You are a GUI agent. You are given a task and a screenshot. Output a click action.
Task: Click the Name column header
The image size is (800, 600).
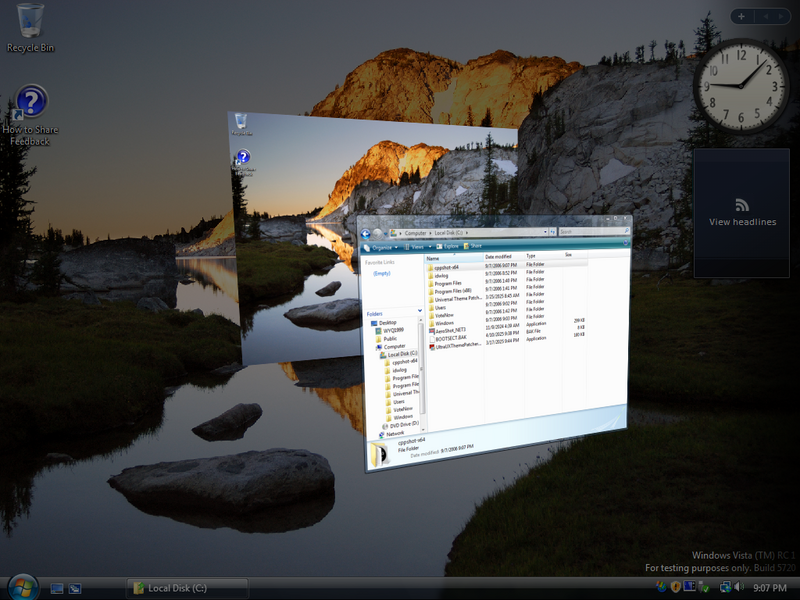(x=434, y=257)
